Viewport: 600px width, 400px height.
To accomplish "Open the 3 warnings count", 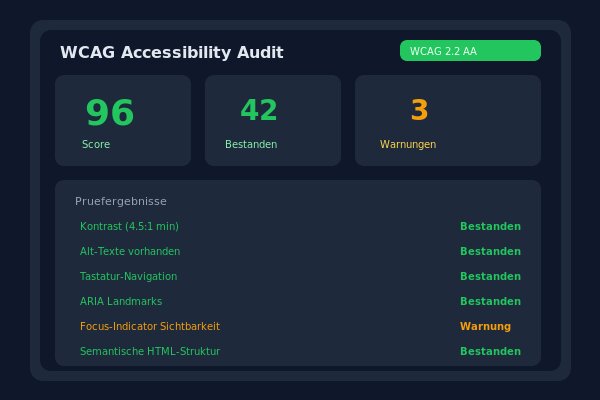I will pyautogui.click(x=419, y=110).
